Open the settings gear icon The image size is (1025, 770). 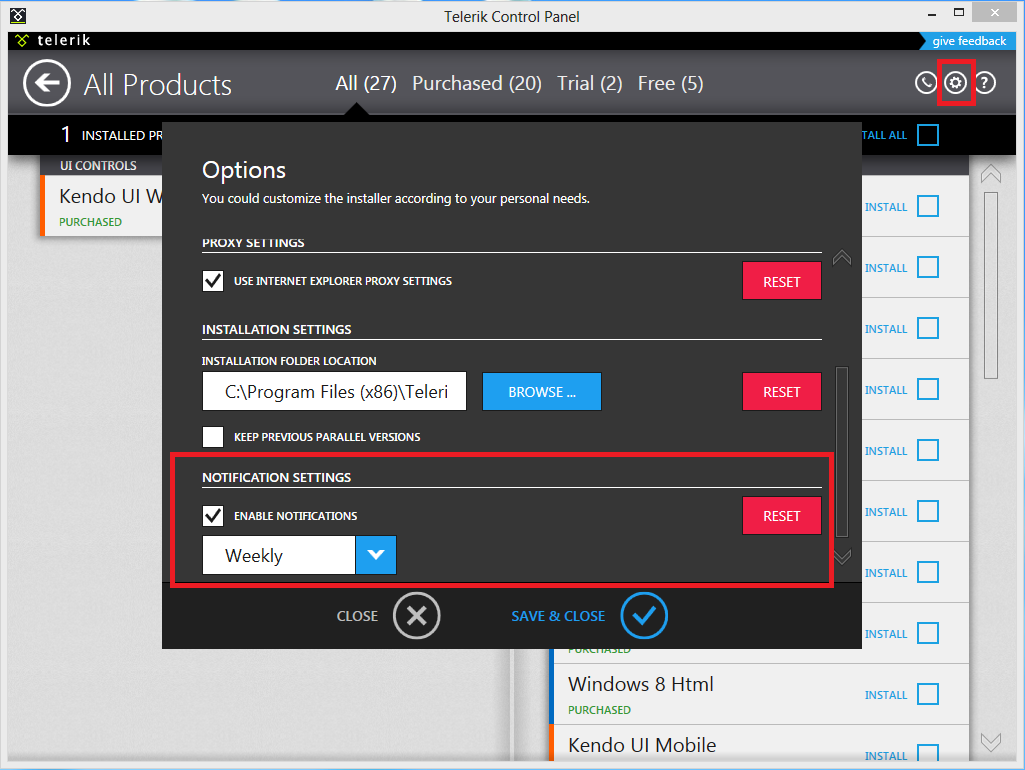coord(956,83)
